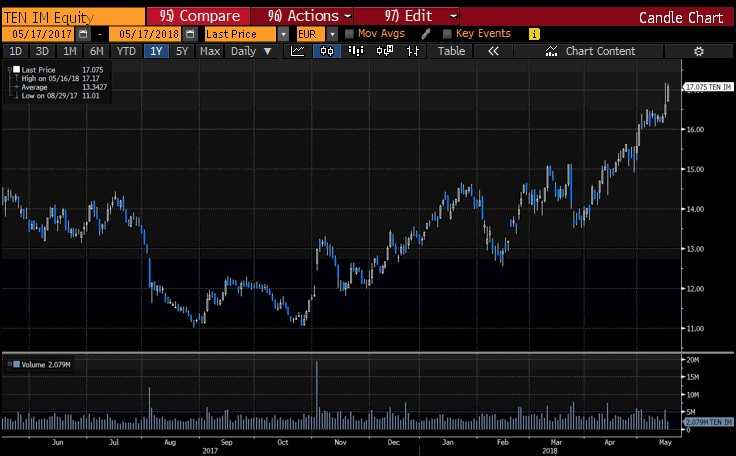Click the EUR currency field
Viewport: 736px width, 456px height.
coord(311,34)
